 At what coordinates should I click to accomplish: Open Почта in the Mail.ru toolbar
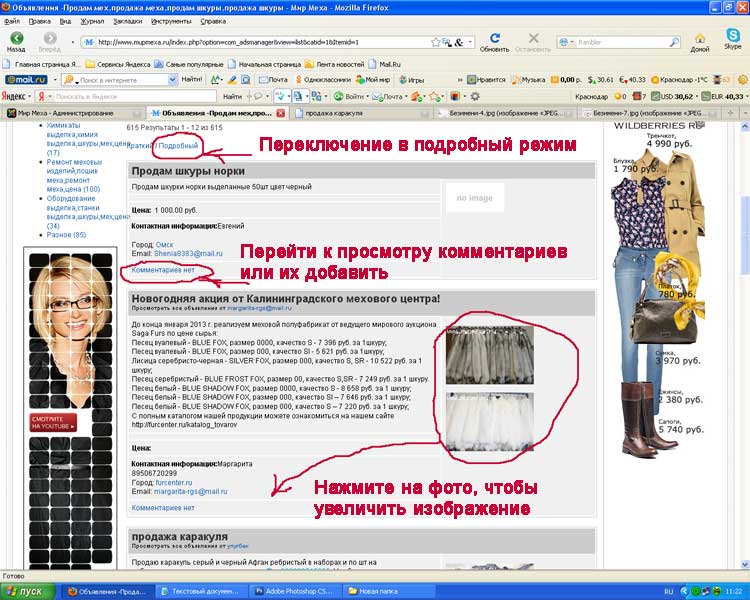point(273,80)
